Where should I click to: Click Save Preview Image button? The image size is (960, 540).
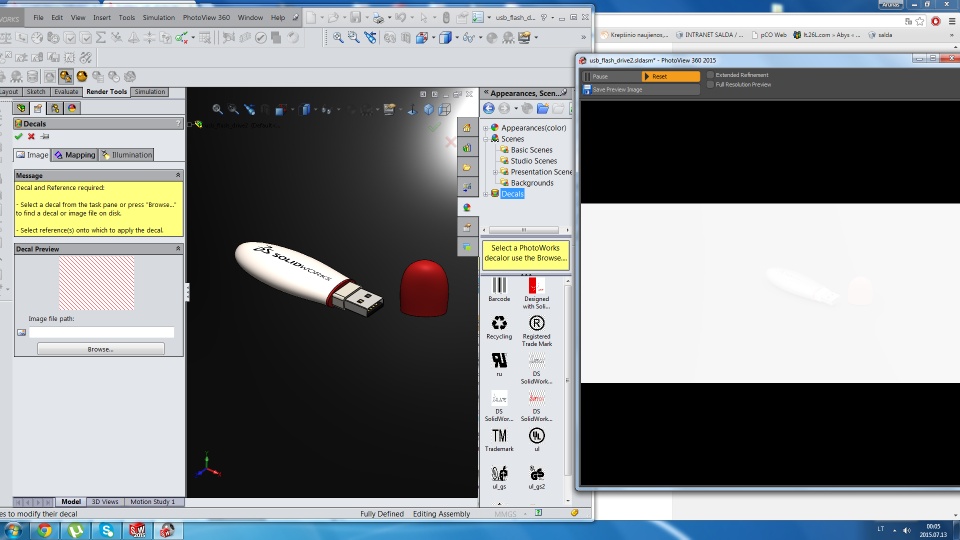click(x=640, y=89)
